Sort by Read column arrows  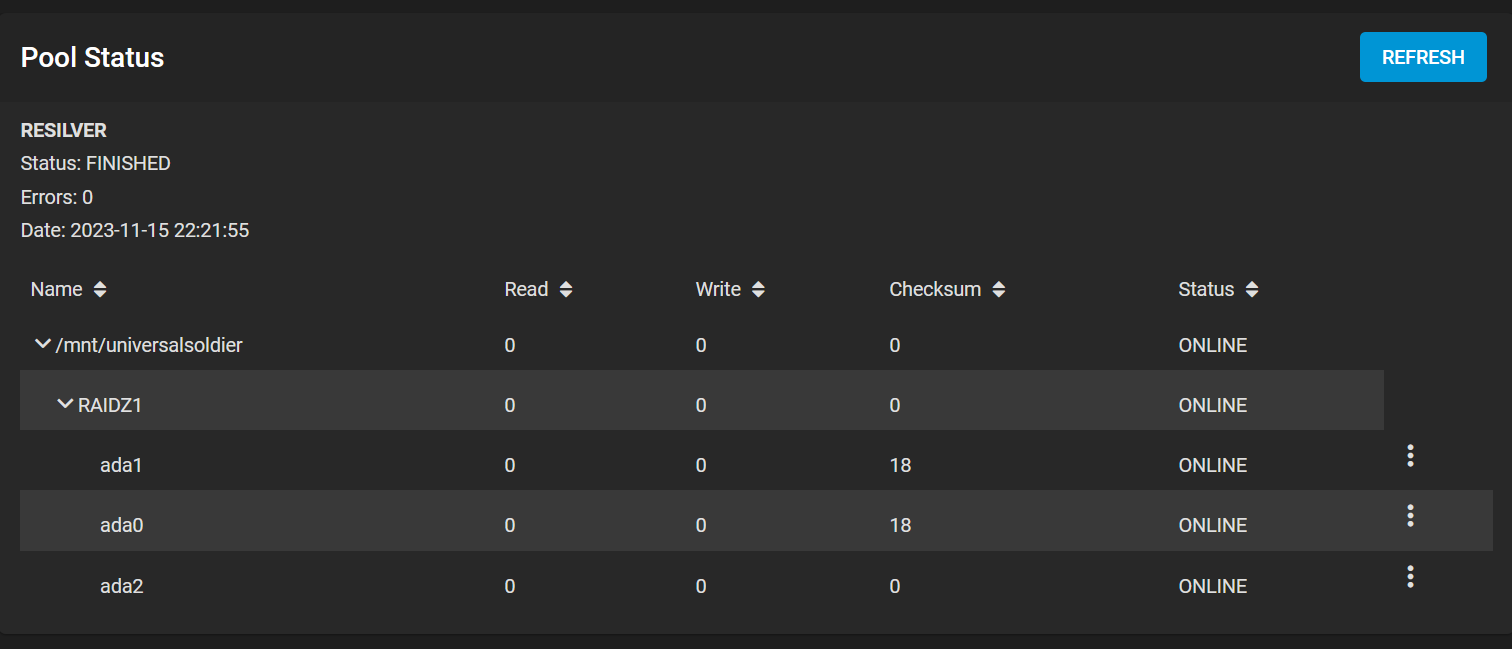click(566, 290)
